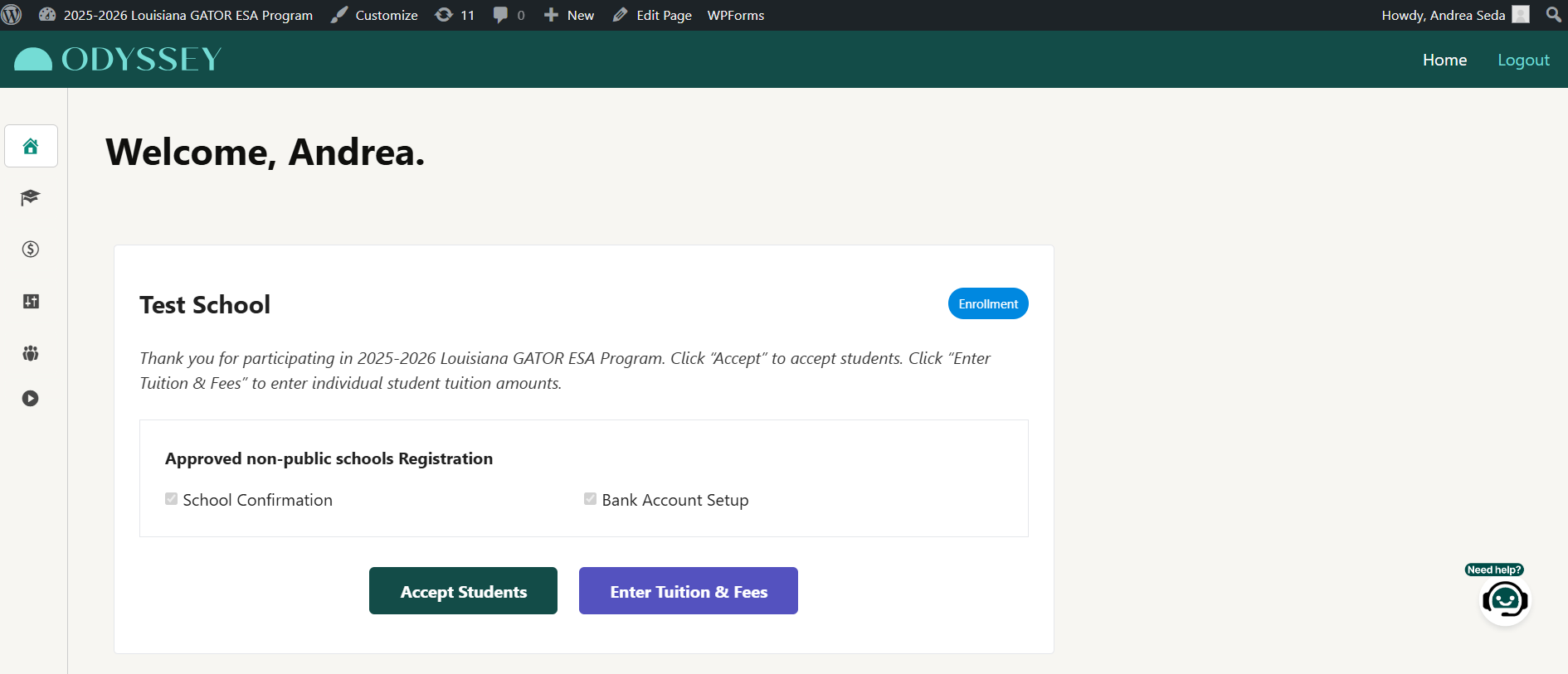
Task: Open the people group sidebar icon
Action: click(x=31, y=353)
